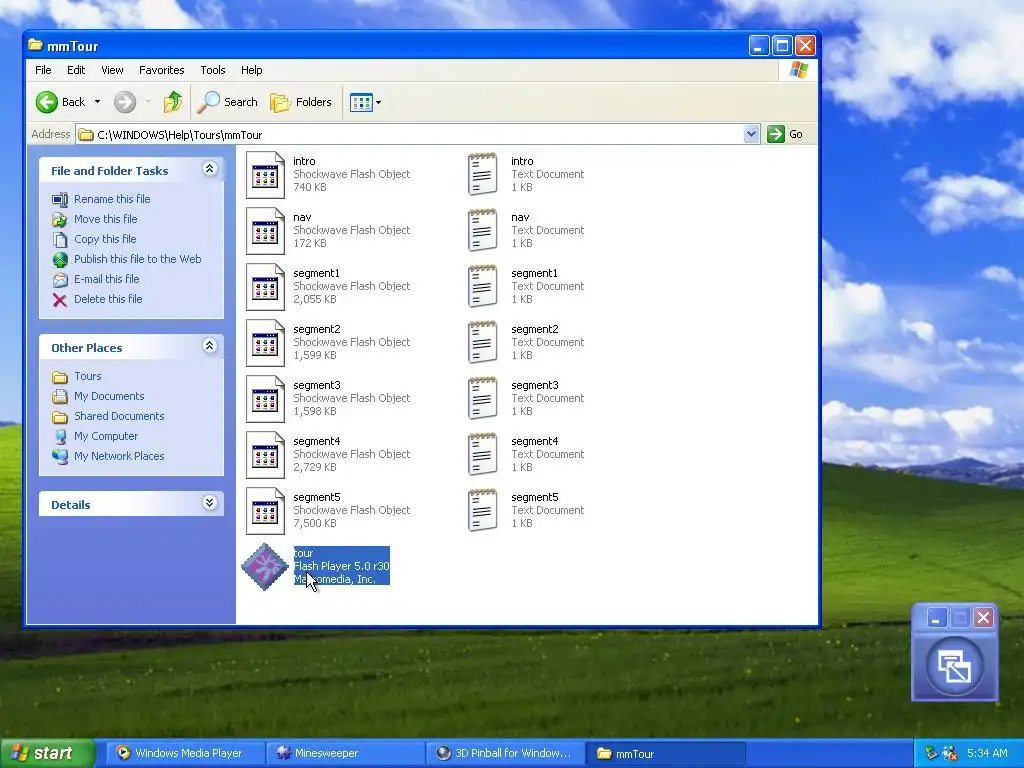
Task: Click the Windows flag logo in menu bar
Action: click(799, 70)
